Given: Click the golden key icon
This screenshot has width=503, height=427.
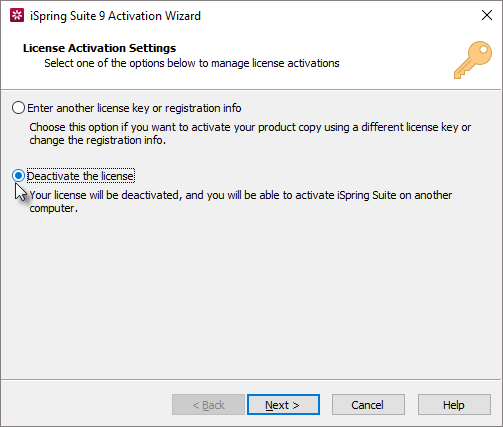Looking at the screenshot, I should [x=473, y=60].
